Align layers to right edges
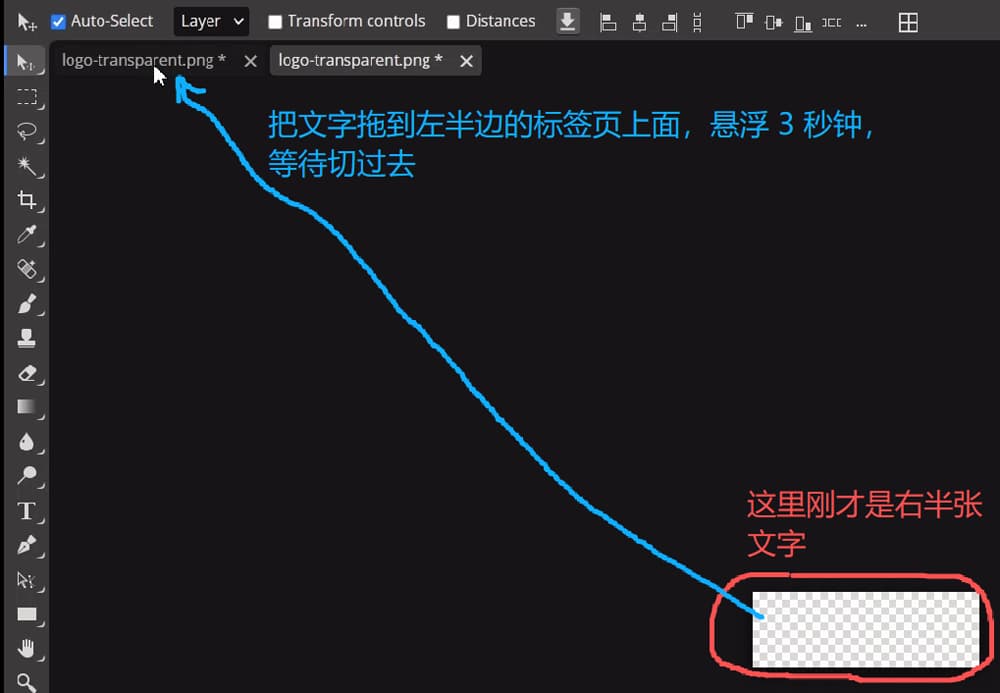Image resolution: width=1000 pixels, height=693 pixels. tap(669, 22)
